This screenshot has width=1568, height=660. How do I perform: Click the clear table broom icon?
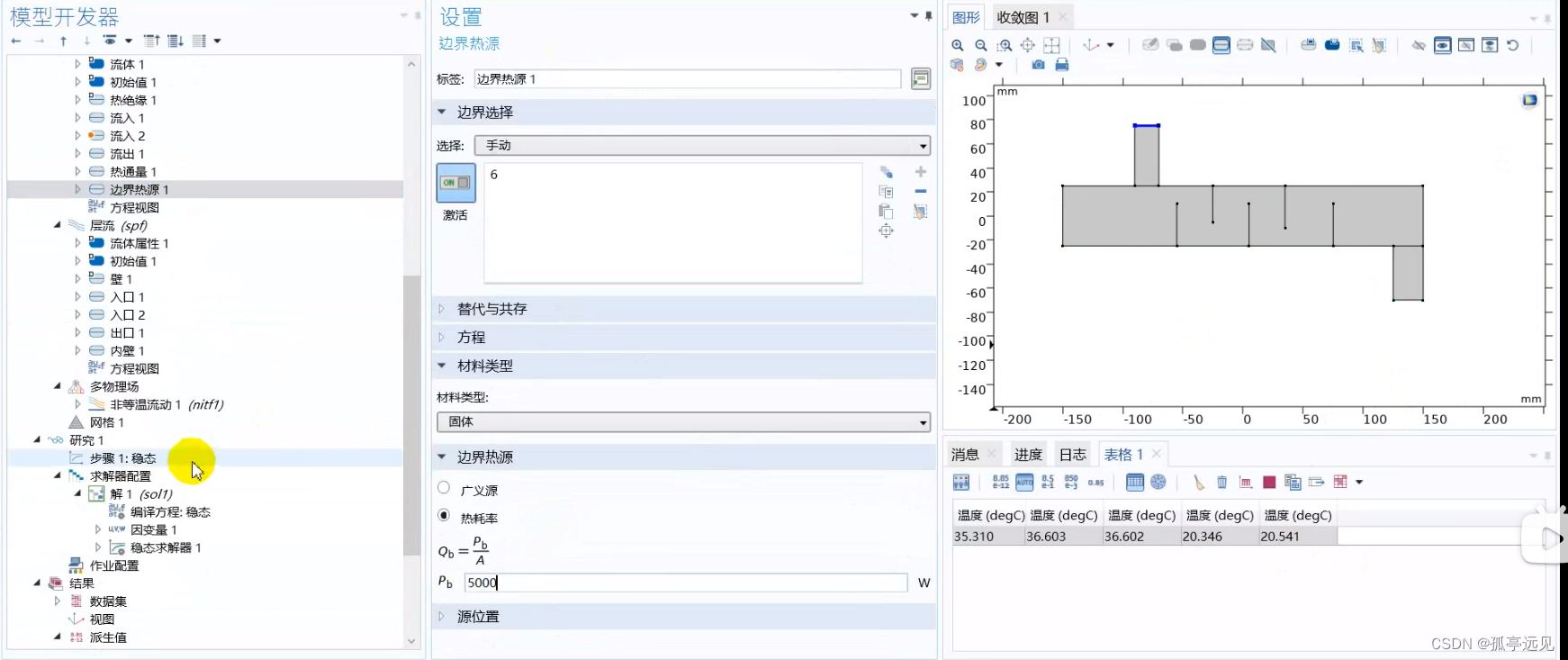1199,483
